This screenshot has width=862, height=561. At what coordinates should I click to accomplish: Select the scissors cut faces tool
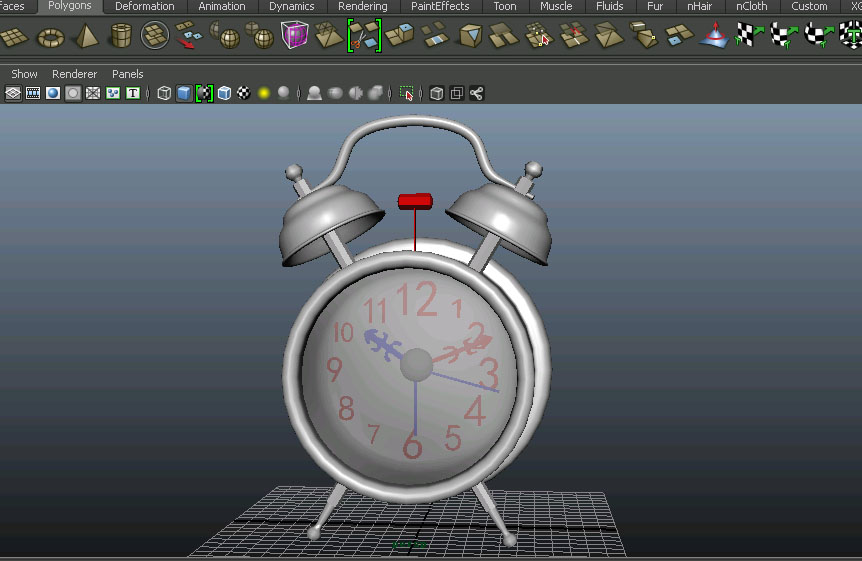(364, 36)
